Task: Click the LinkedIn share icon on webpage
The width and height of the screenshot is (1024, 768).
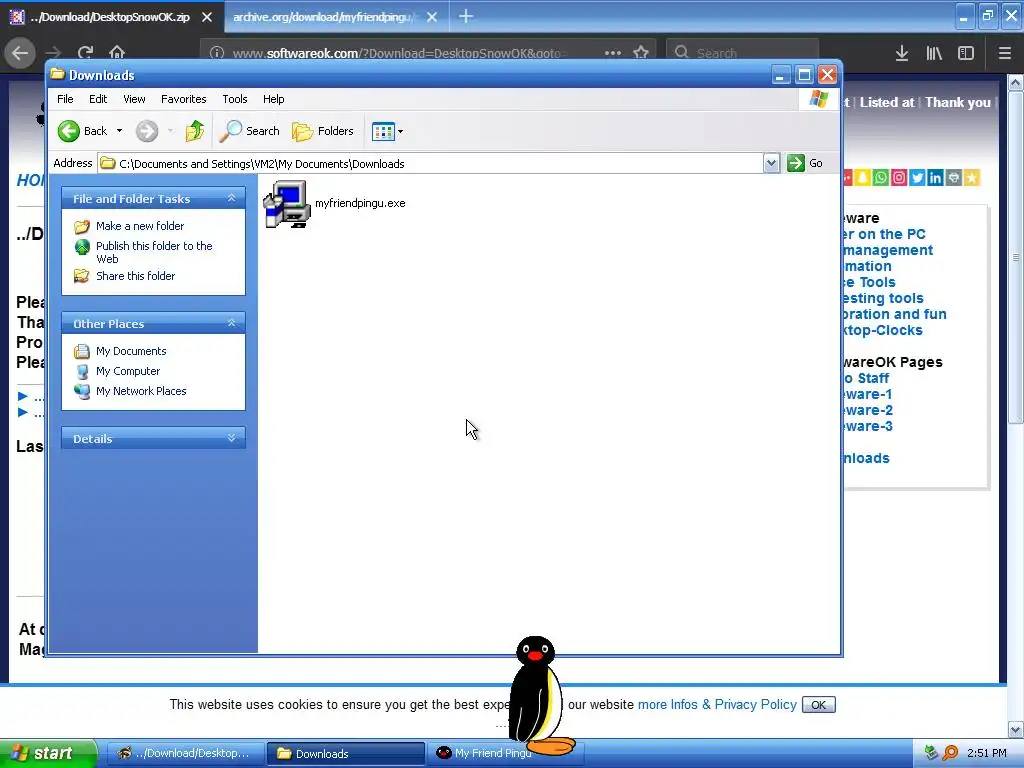Action: tap(935, 178)
